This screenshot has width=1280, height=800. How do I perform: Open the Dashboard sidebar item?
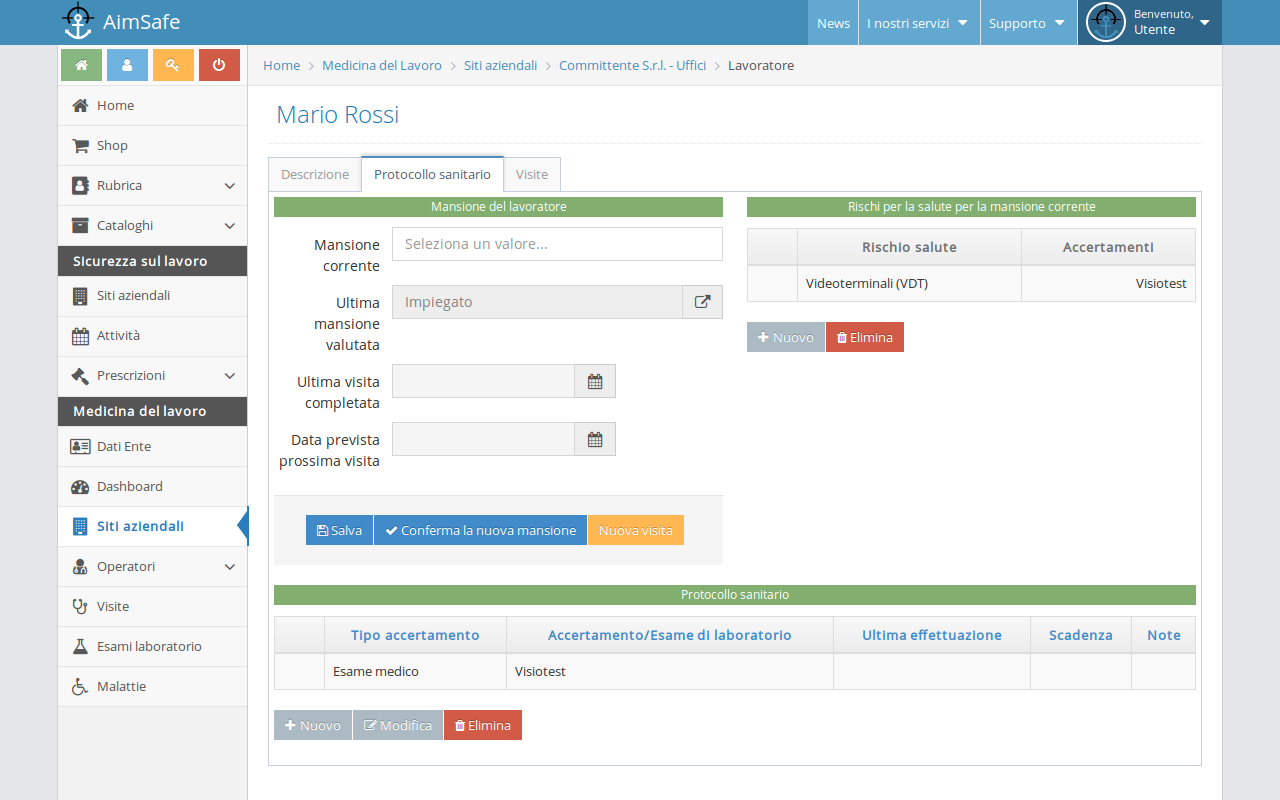[152, 487]
